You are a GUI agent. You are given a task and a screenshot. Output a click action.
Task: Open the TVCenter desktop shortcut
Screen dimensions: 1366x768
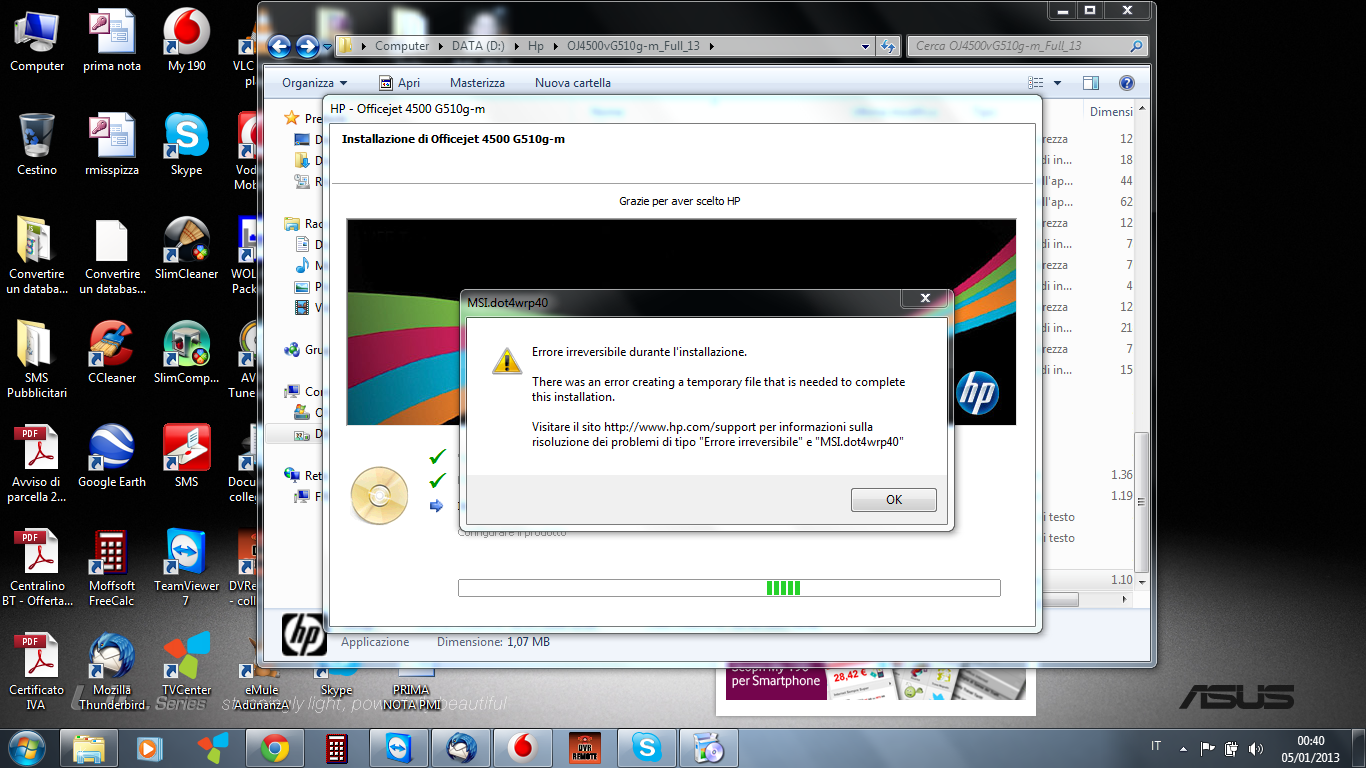[187, 664]
